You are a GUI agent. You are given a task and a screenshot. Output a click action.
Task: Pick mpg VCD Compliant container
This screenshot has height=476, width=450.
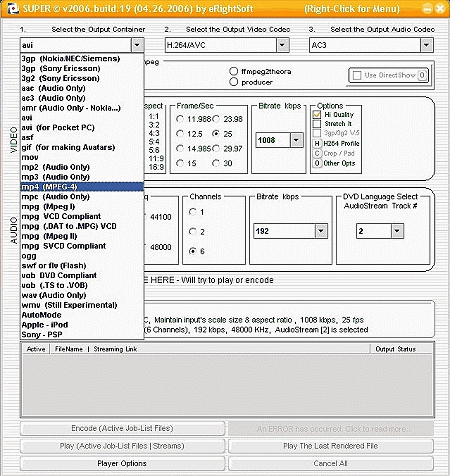point(82,216)
